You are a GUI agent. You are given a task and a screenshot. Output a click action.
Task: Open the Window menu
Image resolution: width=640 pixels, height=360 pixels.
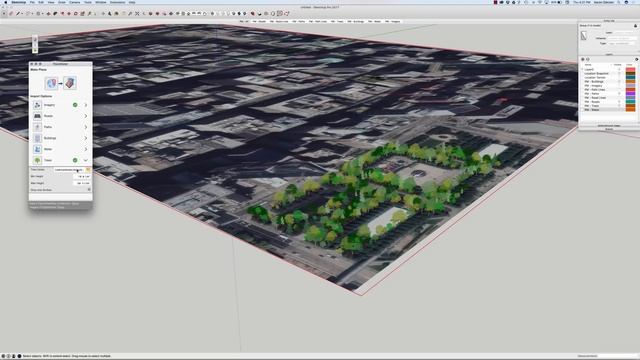[100, 2]
